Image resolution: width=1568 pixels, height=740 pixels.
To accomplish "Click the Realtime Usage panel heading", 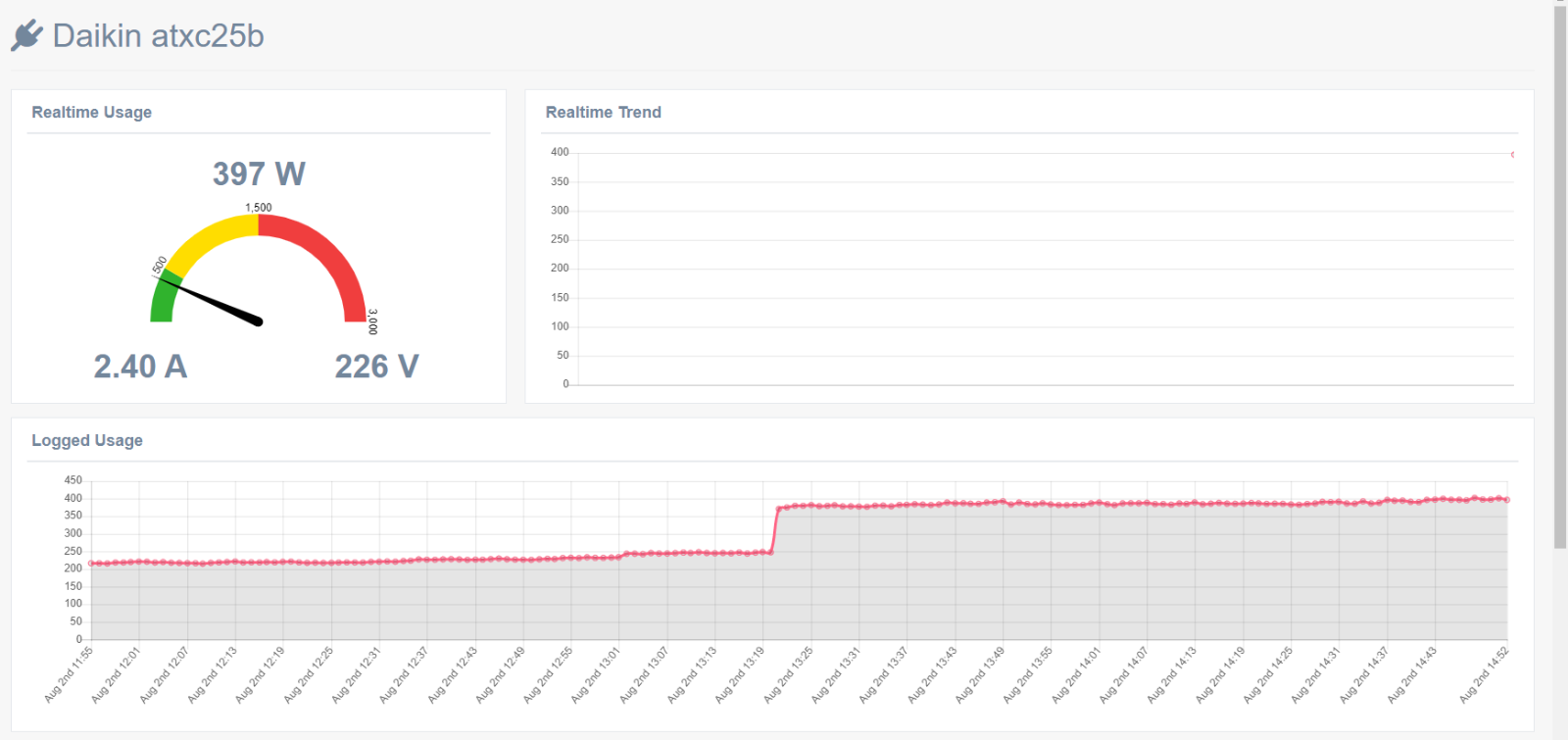I will (x=91, y=112).
